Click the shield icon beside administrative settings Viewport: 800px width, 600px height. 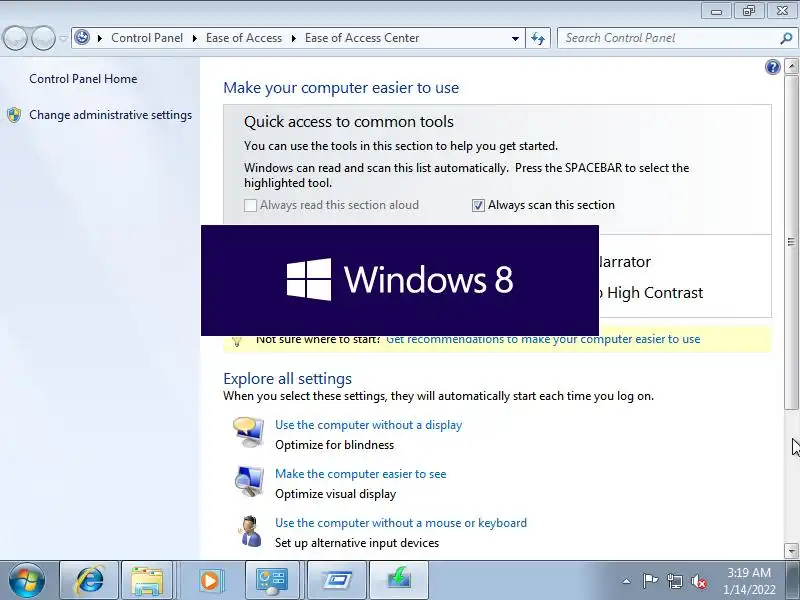tap(14, 115)
